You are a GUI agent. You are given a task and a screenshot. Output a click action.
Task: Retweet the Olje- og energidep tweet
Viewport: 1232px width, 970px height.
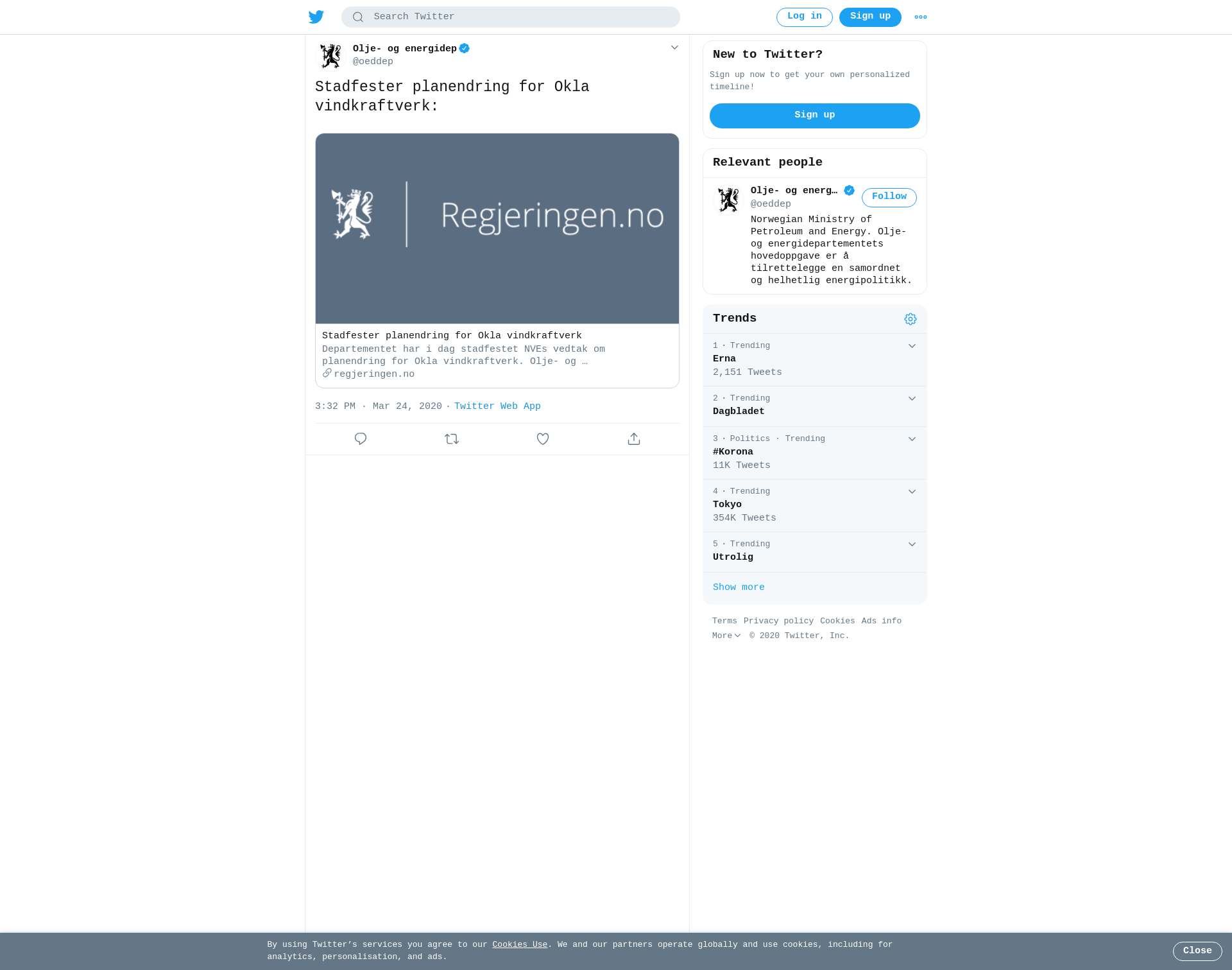[x=452, y=439]
